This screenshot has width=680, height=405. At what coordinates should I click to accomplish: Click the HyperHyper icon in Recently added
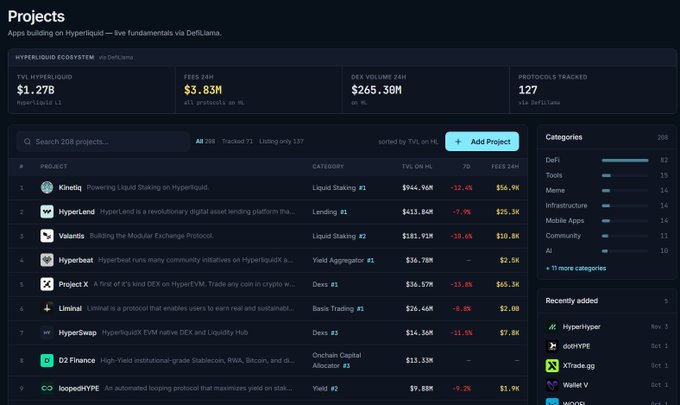point(552,327)
